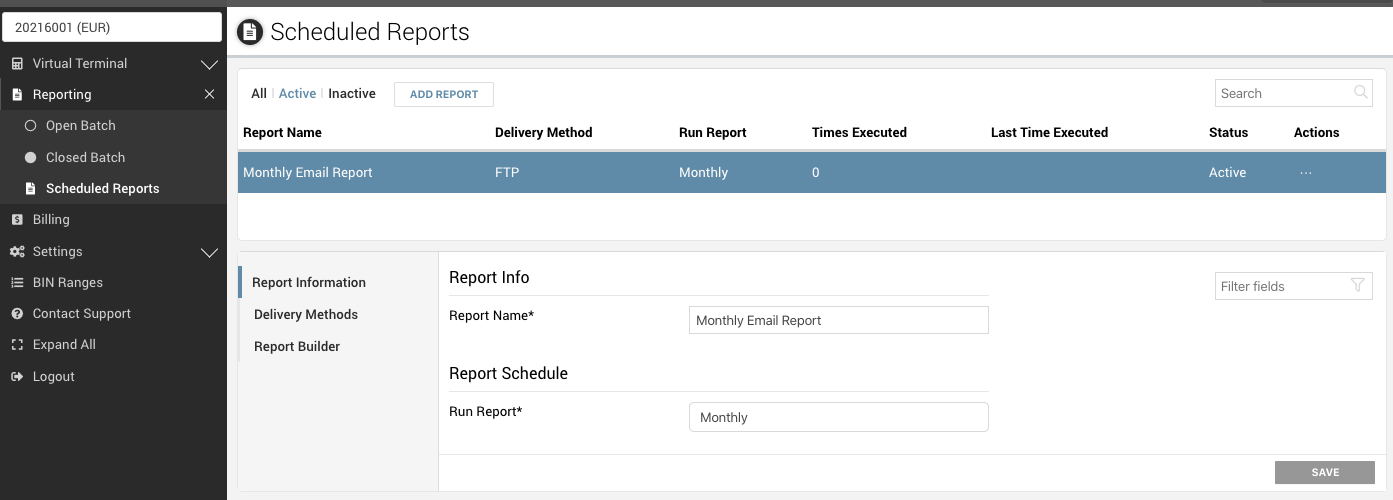Click the Contact Support question mark icon
The image size is (1393, 500).
(x=17, y=314)
